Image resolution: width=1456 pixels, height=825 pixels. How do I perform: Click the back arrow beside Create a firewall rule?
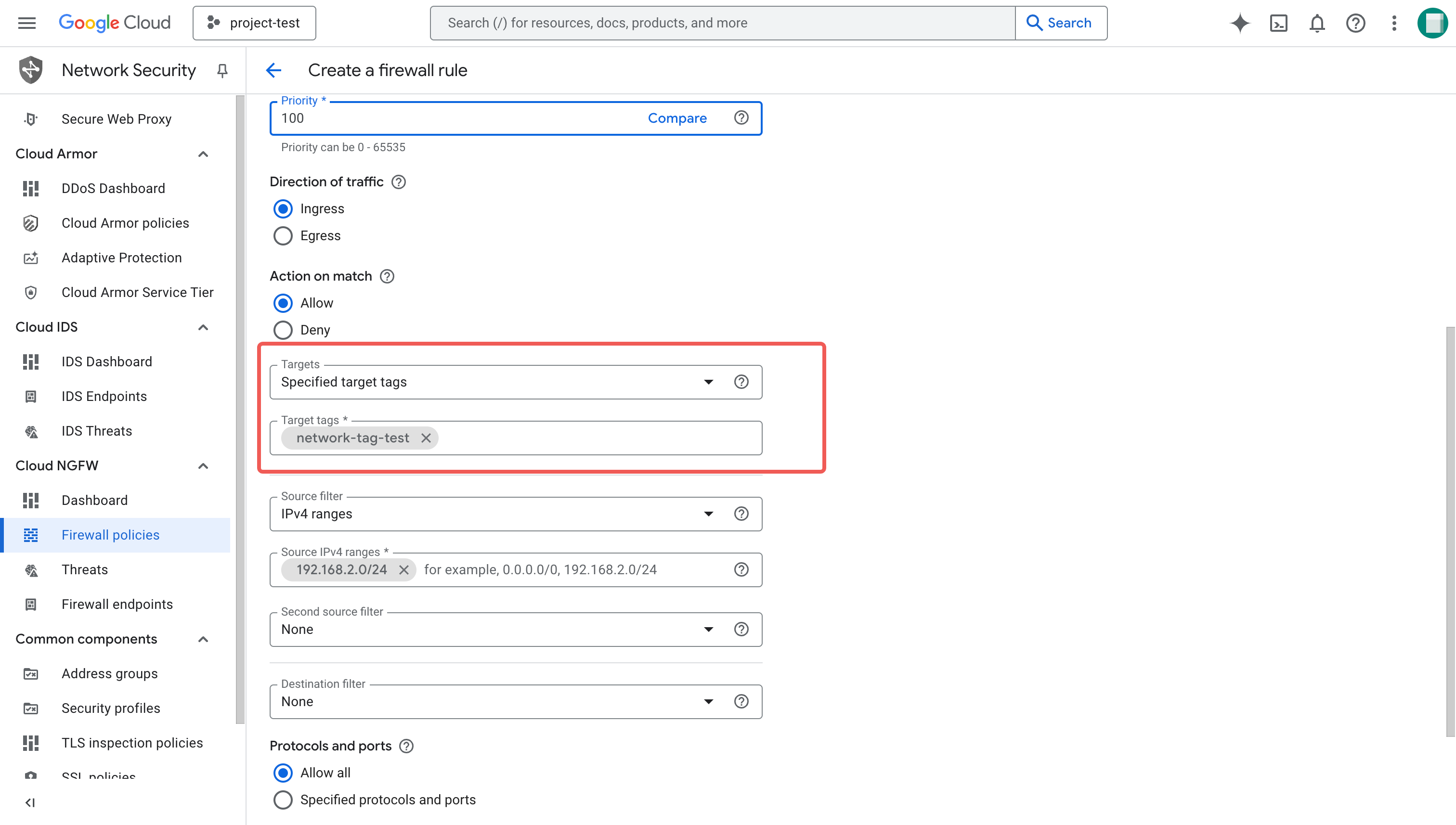coord(274,70)
